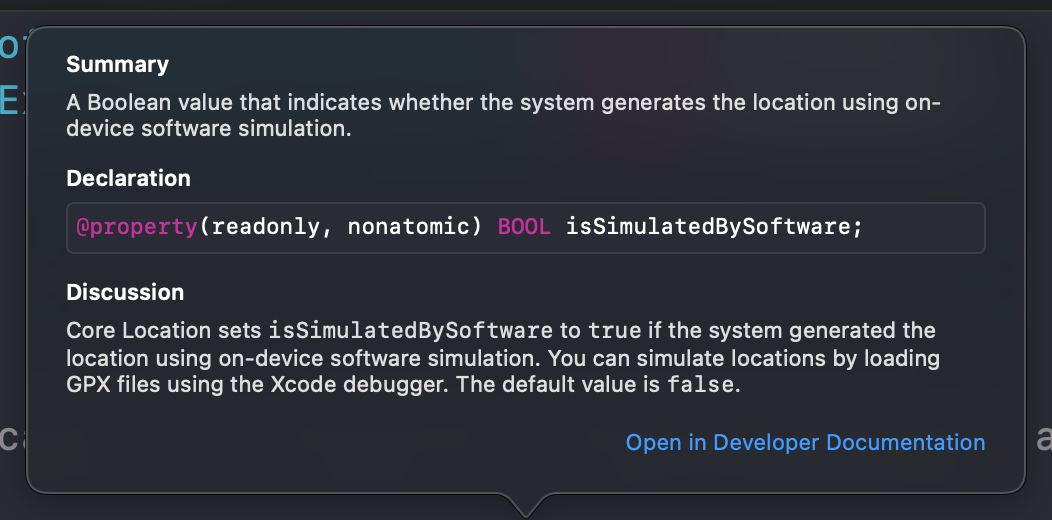The width and height of the screenshot is (1052, 520).
Task: Click the word 'false' in Discussion
Action: (700, 386)
